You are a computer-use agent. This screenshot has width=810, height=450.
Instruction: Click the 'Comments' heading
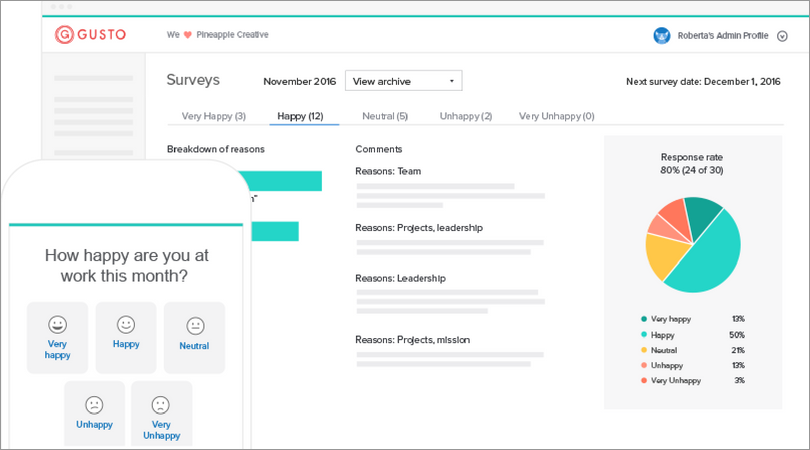(379, 149)
